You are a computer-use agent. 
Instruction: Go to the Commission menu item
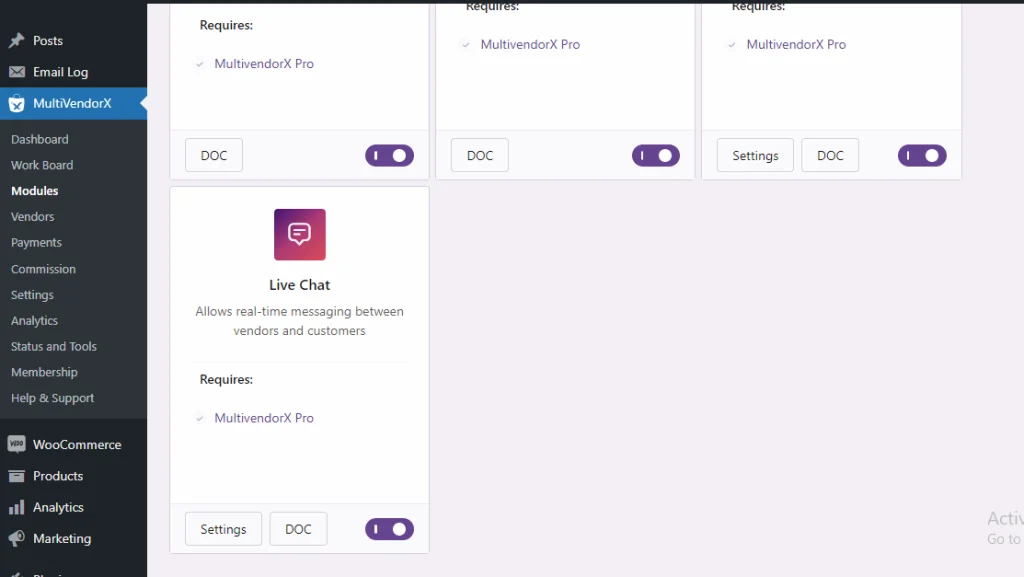pyautogui.click(x=43, y=269)
